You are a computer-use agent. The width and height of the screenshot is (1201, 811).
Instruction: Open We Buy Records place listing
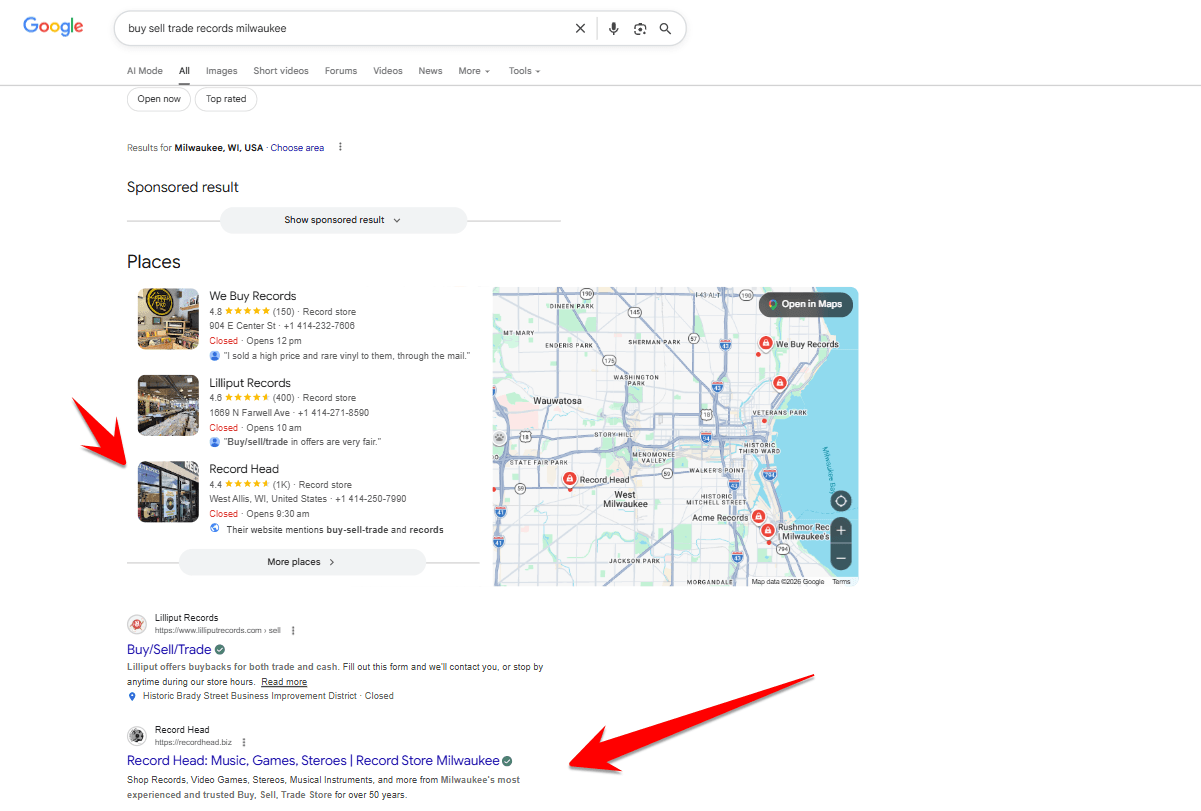(252, 296)
